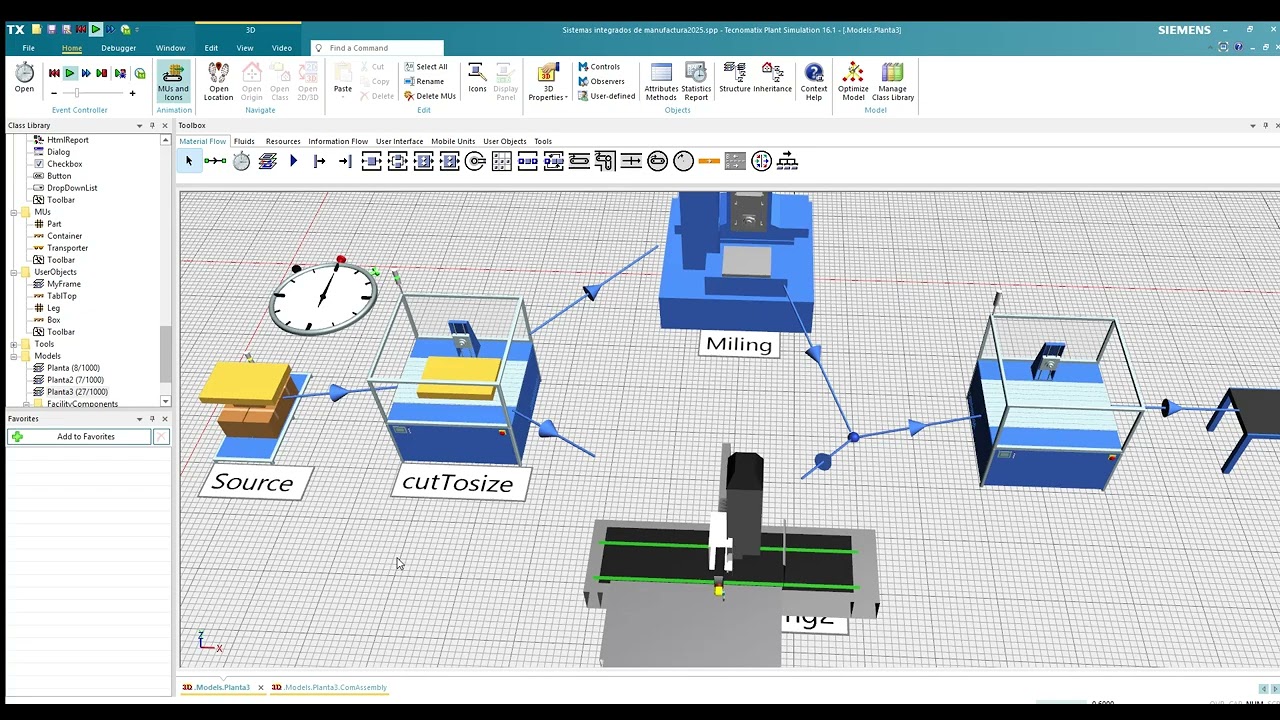Select the Checkbox class item
Image resolution: width=1280 pixels, height=720 pixels.
pyautogui.click(x=64, y=164)
